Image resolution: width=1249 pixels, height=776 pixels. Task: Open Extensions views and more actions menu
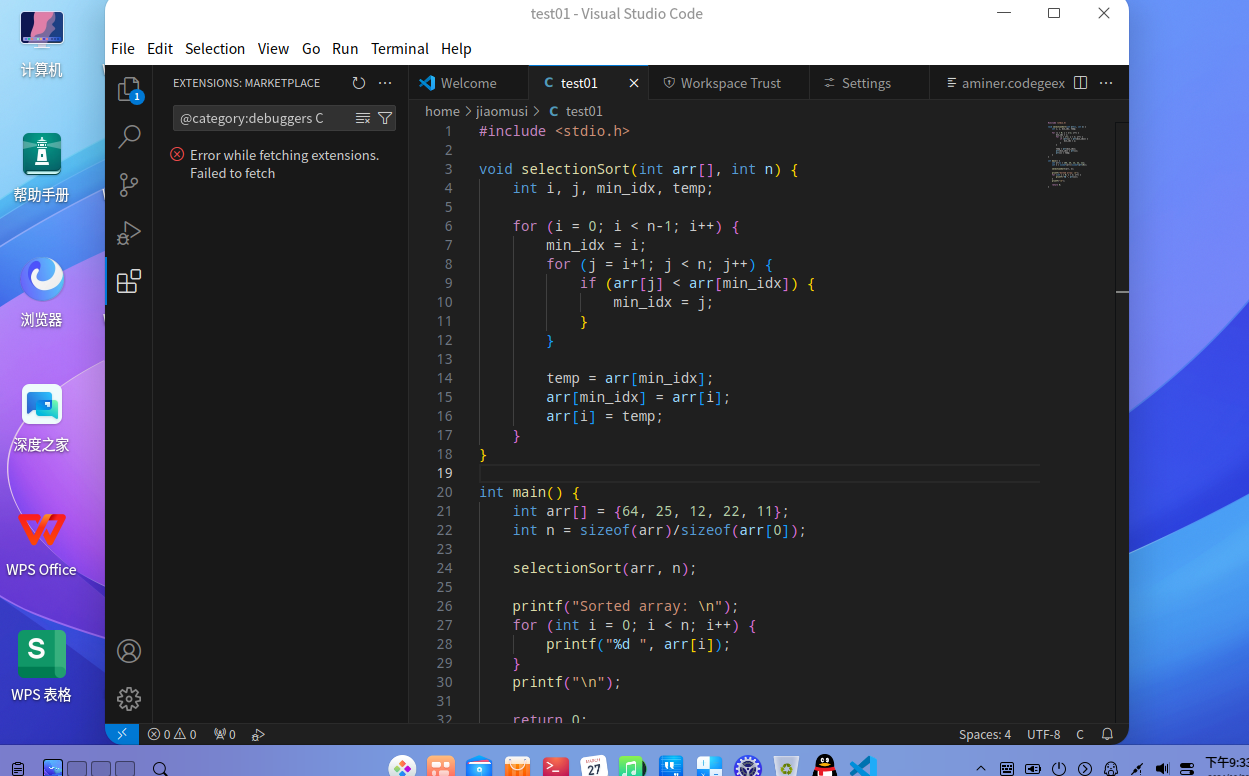pyautogui.click(x=385, y=83)
